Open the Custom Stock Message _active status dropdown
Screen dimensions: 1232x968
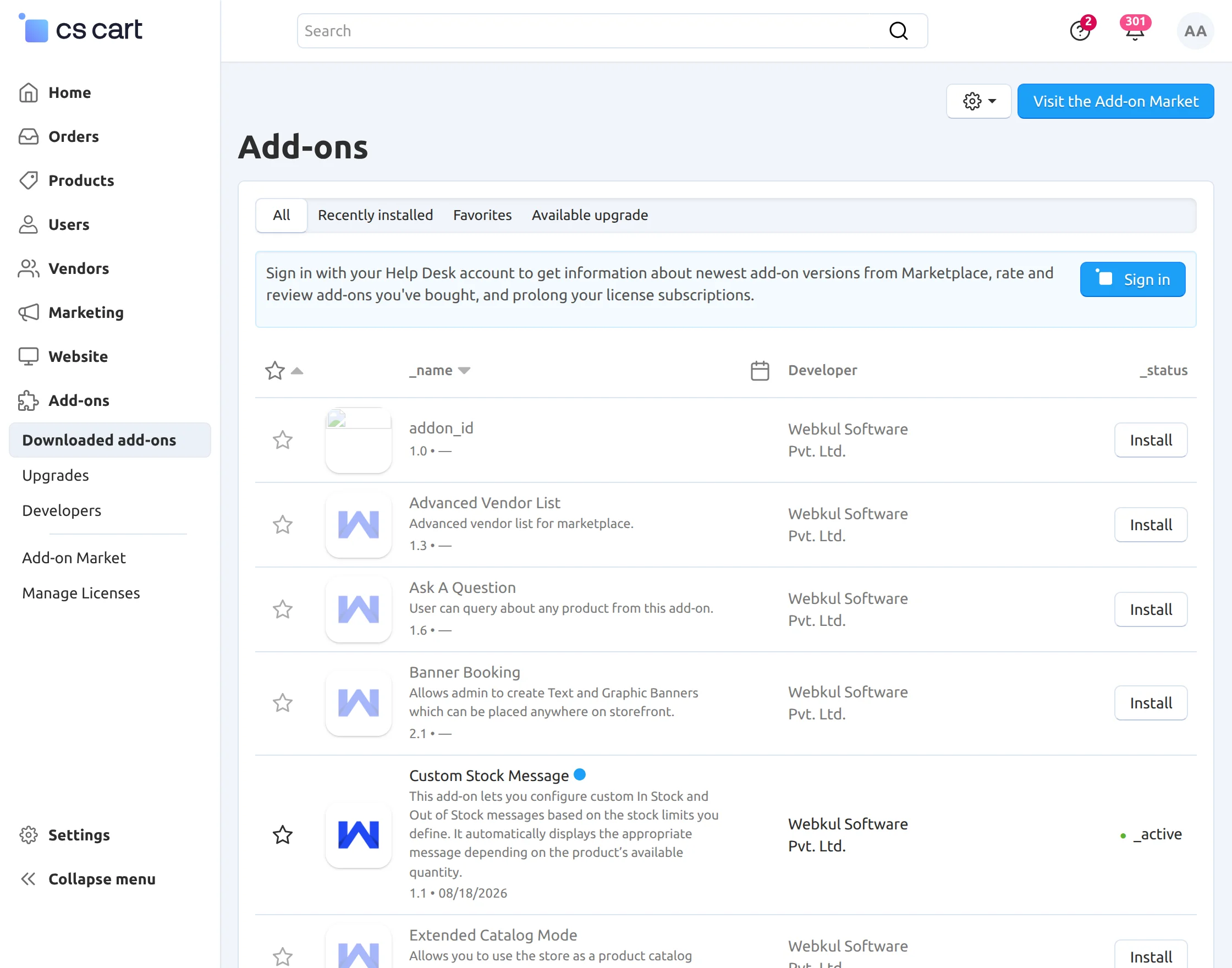coord(1152,834)
